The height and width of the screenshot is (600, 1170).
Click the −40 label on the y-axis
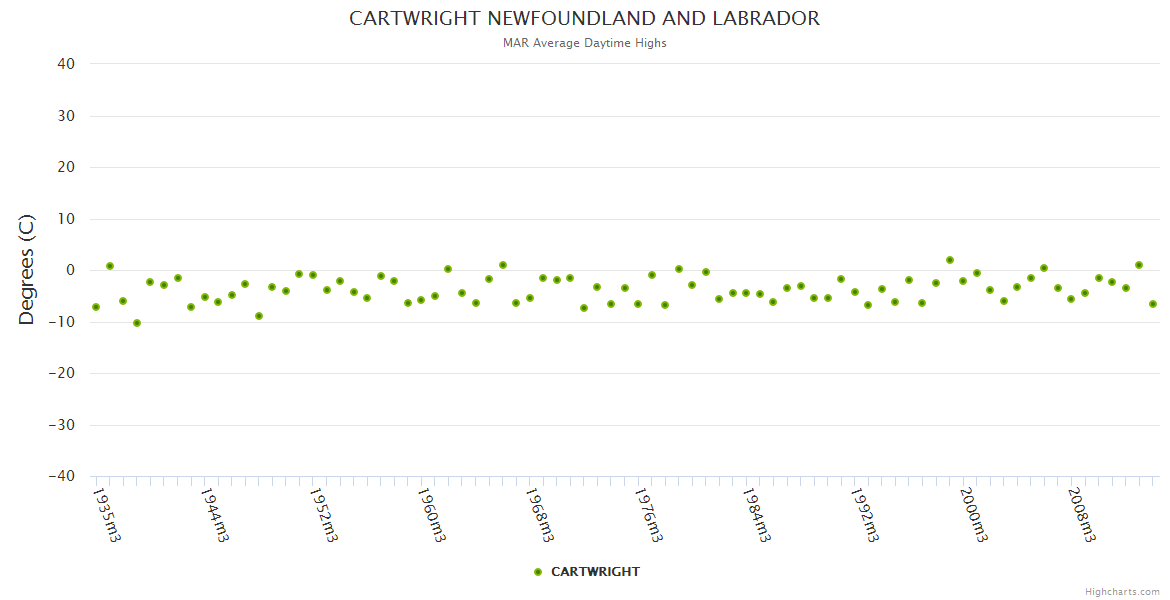pos(61,477)
